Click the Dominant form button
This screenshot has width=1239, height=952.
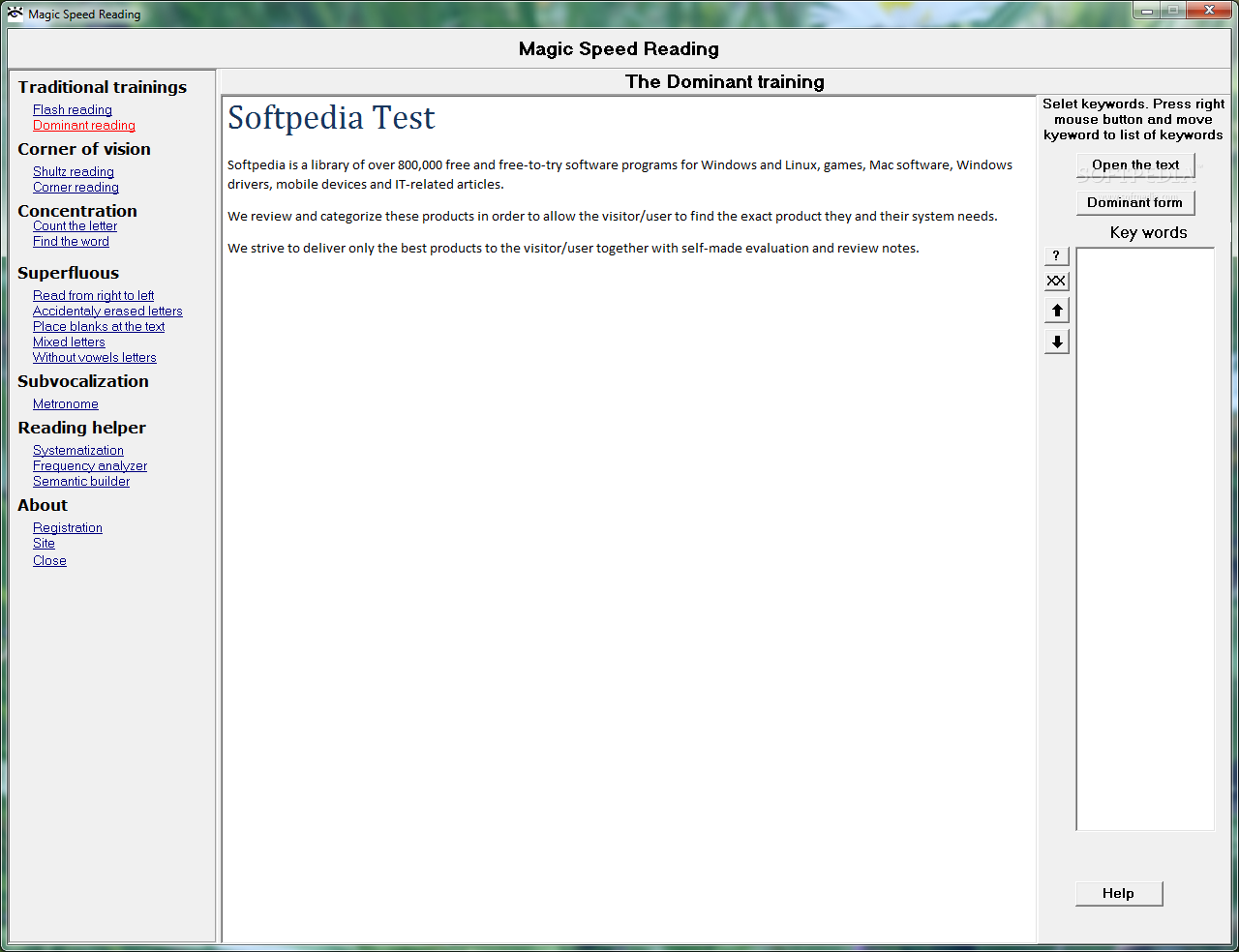point(1135,202)
